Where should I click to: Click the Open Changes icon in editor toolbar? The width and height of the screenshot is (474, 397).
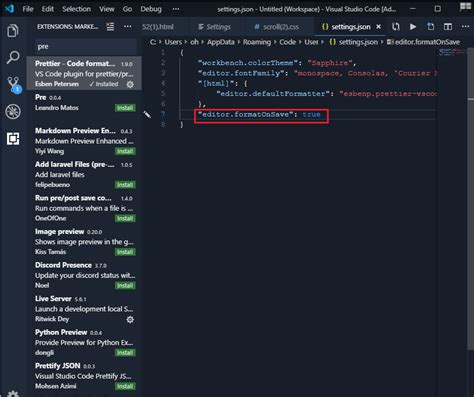coord(396,27)
